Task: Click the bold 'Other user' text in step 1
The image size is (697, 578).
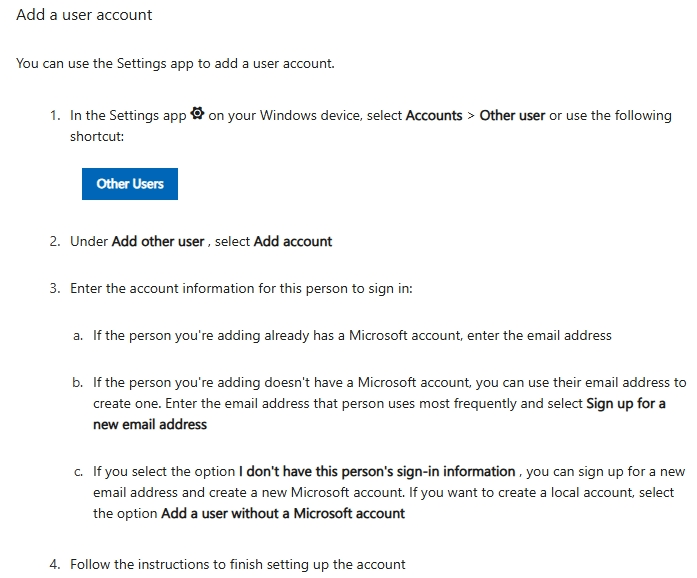Action: click(512, 116)
